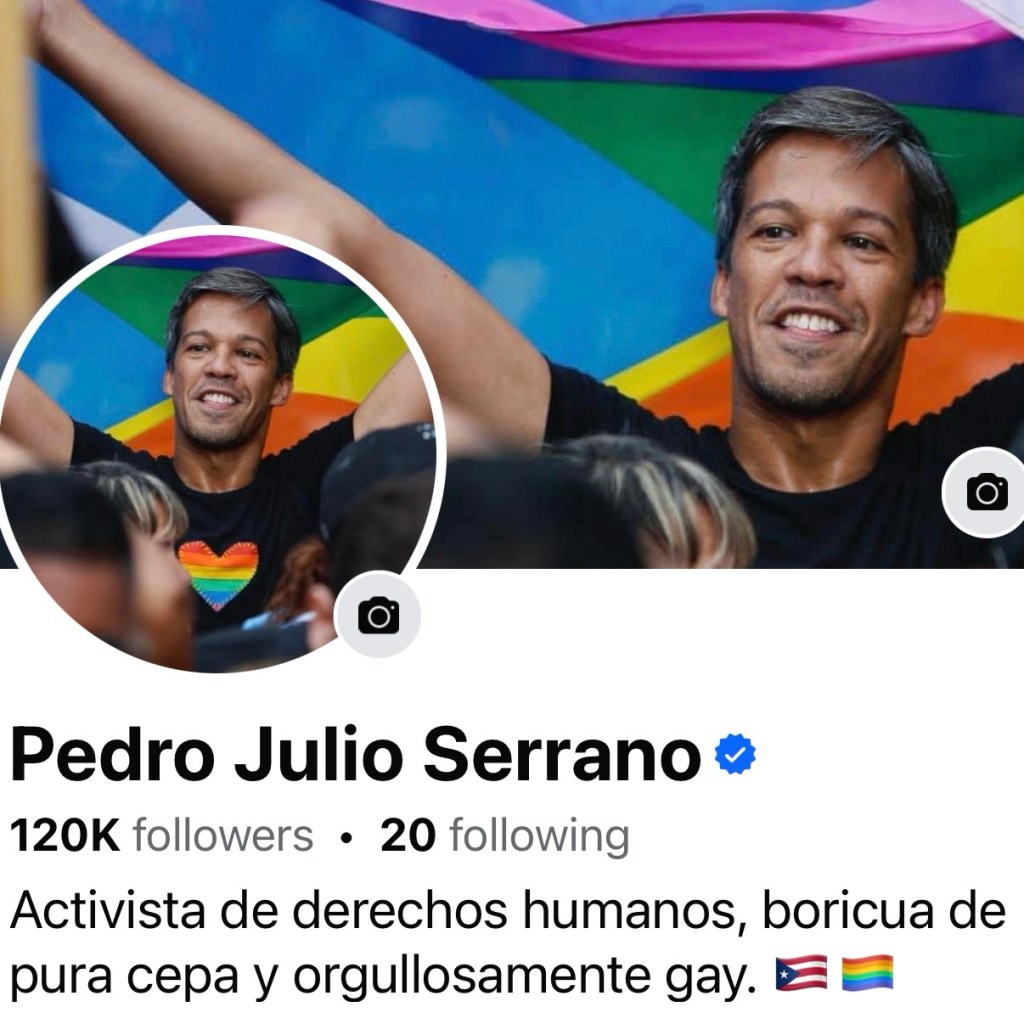The image size is (1024, 1024).
Task: Click the word "followers"
Action: coord(223,835)
